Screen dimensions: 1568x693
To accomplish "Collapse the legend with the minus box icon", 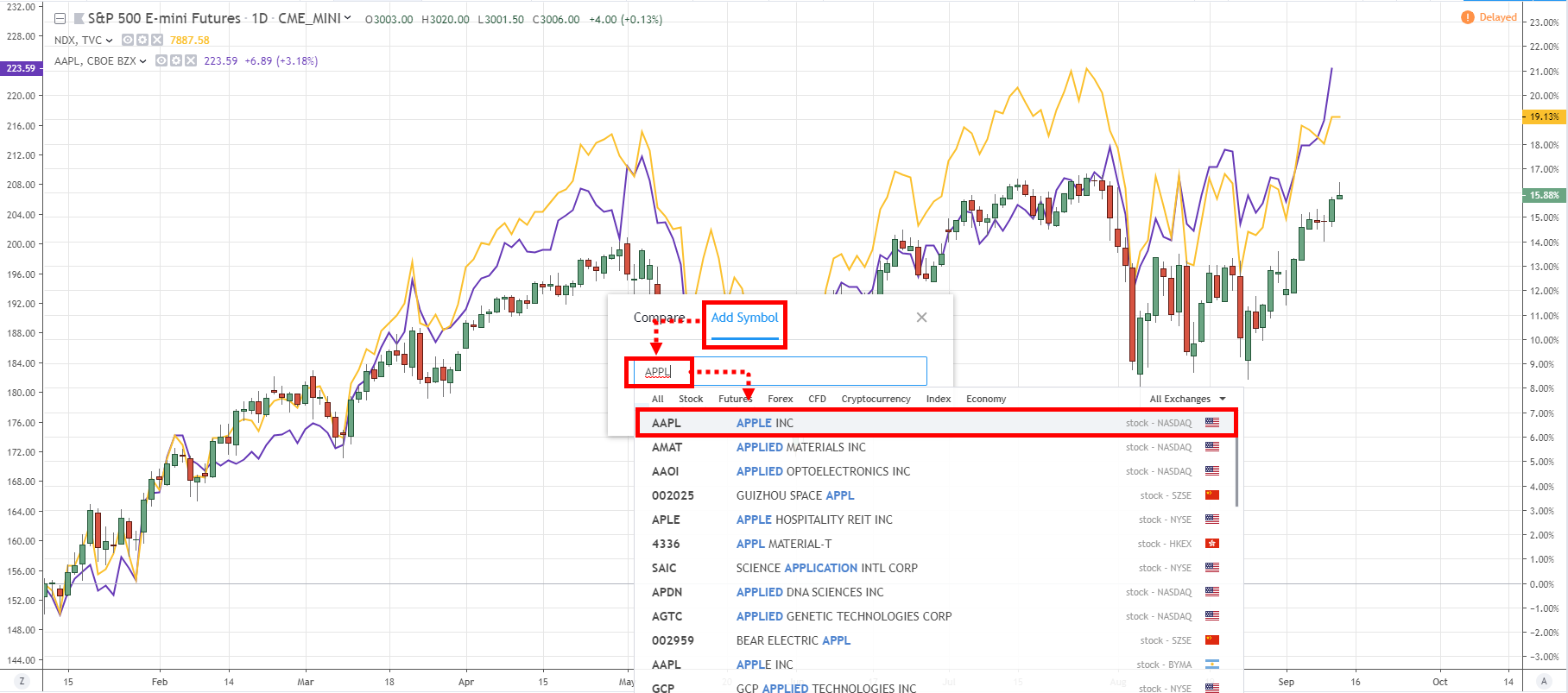I will point(60,19).
